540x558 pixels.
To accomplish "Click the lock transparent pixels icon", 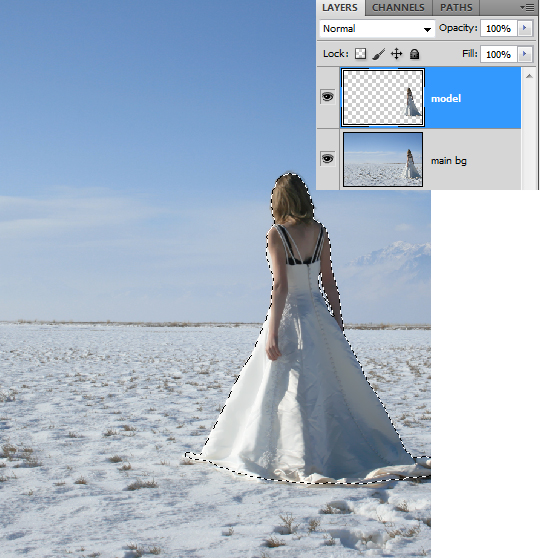I will tap(361, 54).
